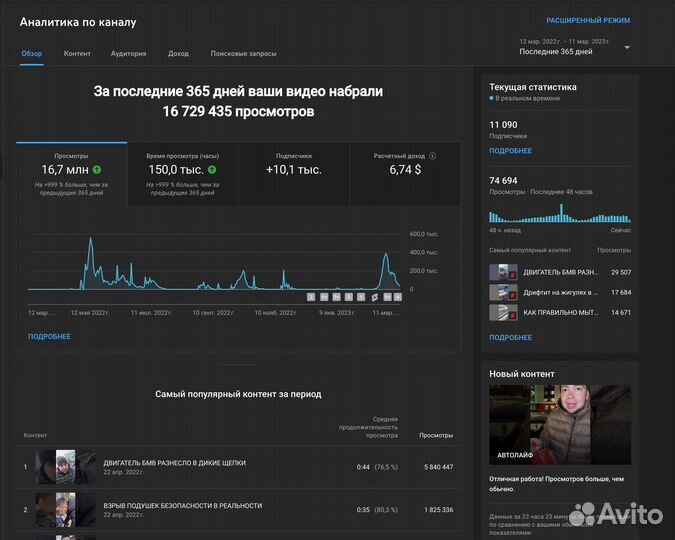The height and width of the screenshot is (540, 675).
Task: Click the В реальном времени indicator
Action: click(524, 98)
